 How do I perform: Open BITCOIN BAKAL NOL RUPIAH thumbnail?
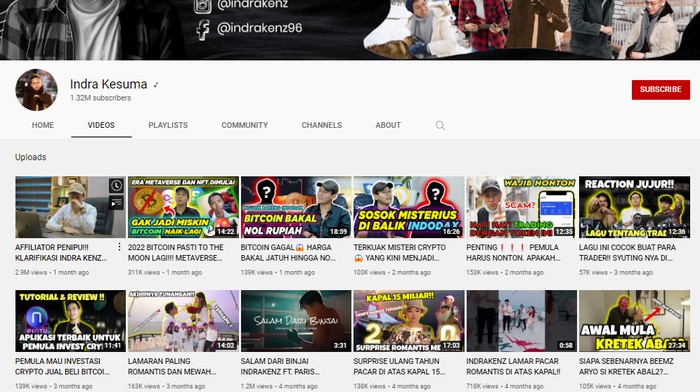pyautogui.click(x=296, y=207)
